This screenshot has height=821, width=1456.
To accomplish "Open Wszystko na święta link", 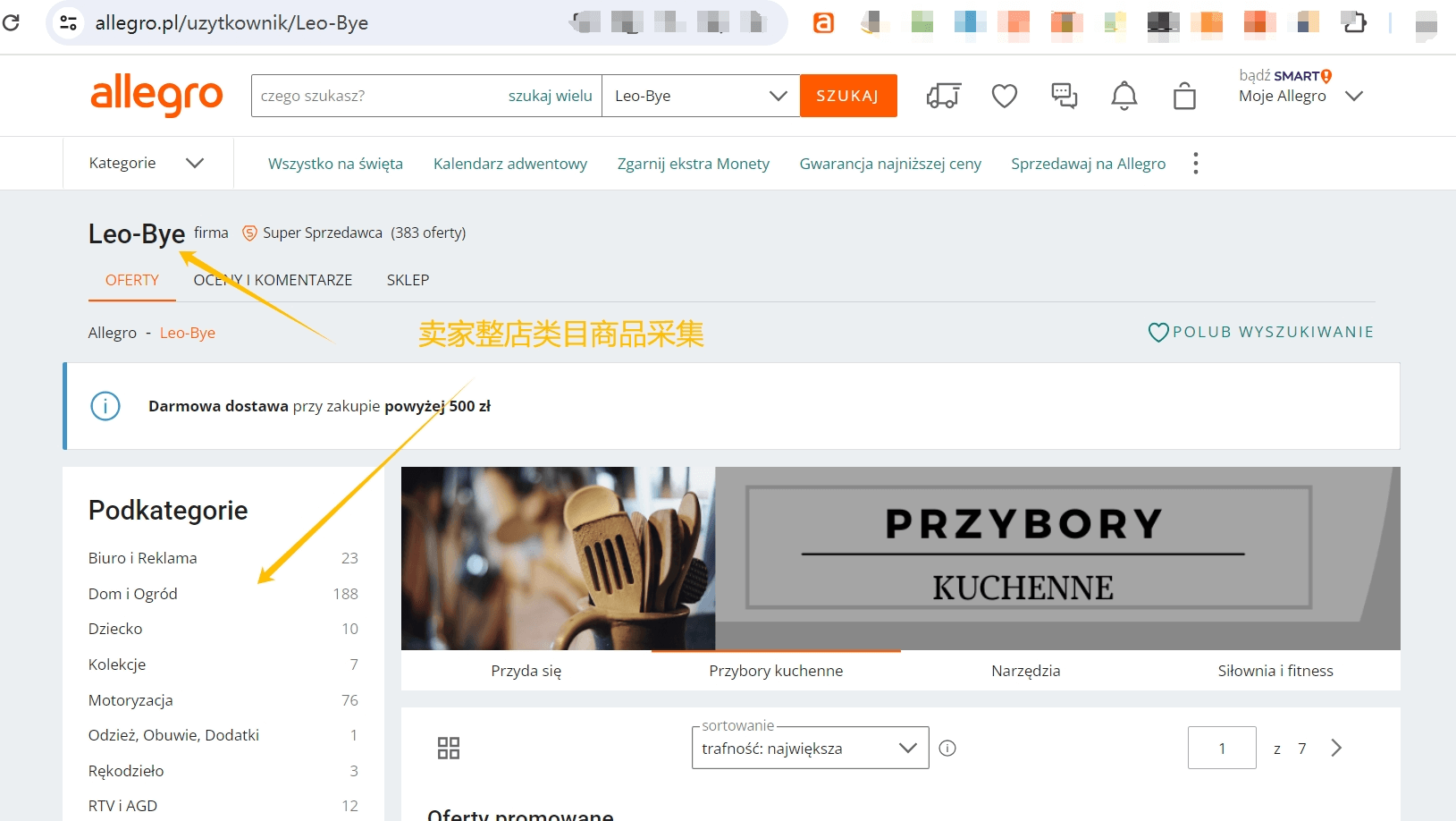I will tap(335, 164).
